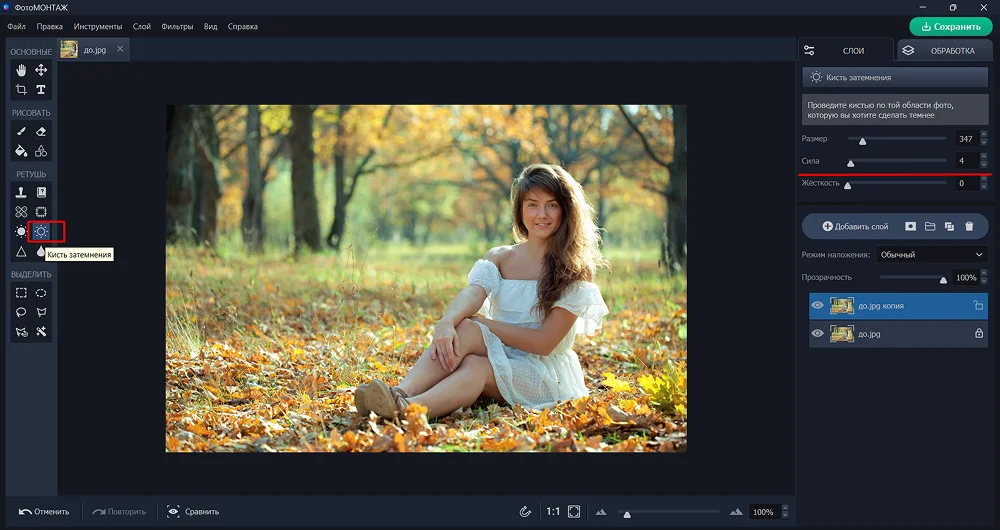1000x530 pixels.
Task: Click the large mountain zoom-in icon
Action: (x=737, y=512)
